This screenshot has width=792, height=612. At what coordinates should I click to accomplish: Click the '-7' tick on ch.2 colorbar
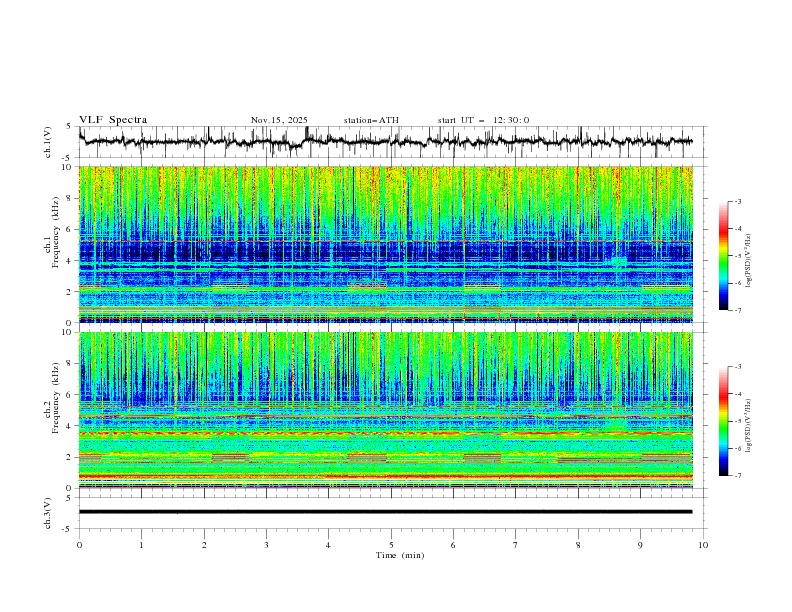pyautogui.click(x=738, y=476)
